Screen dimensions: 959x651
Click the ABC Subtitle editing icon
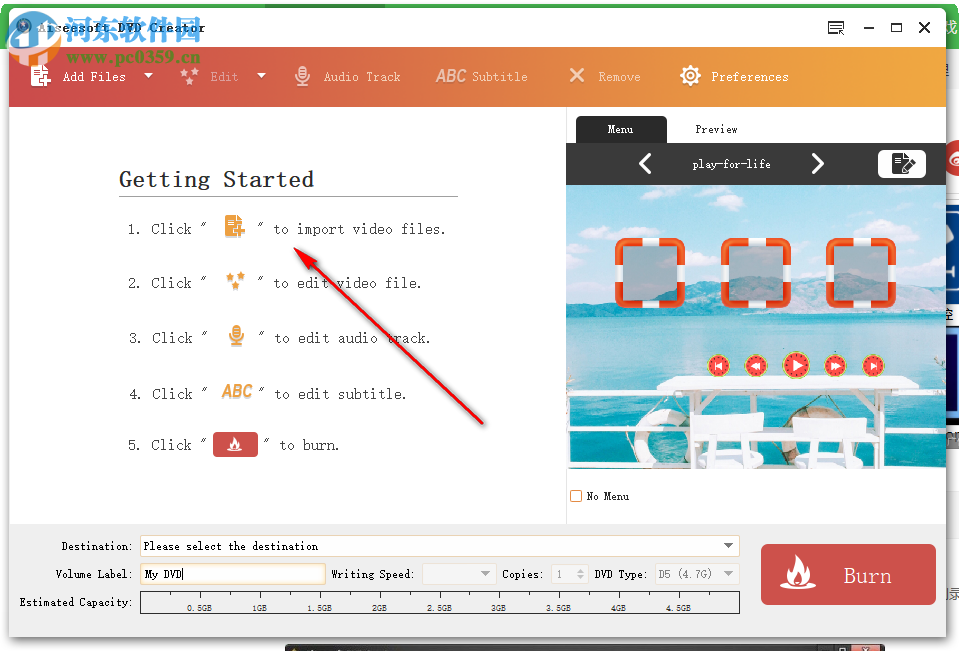point(452,75)
